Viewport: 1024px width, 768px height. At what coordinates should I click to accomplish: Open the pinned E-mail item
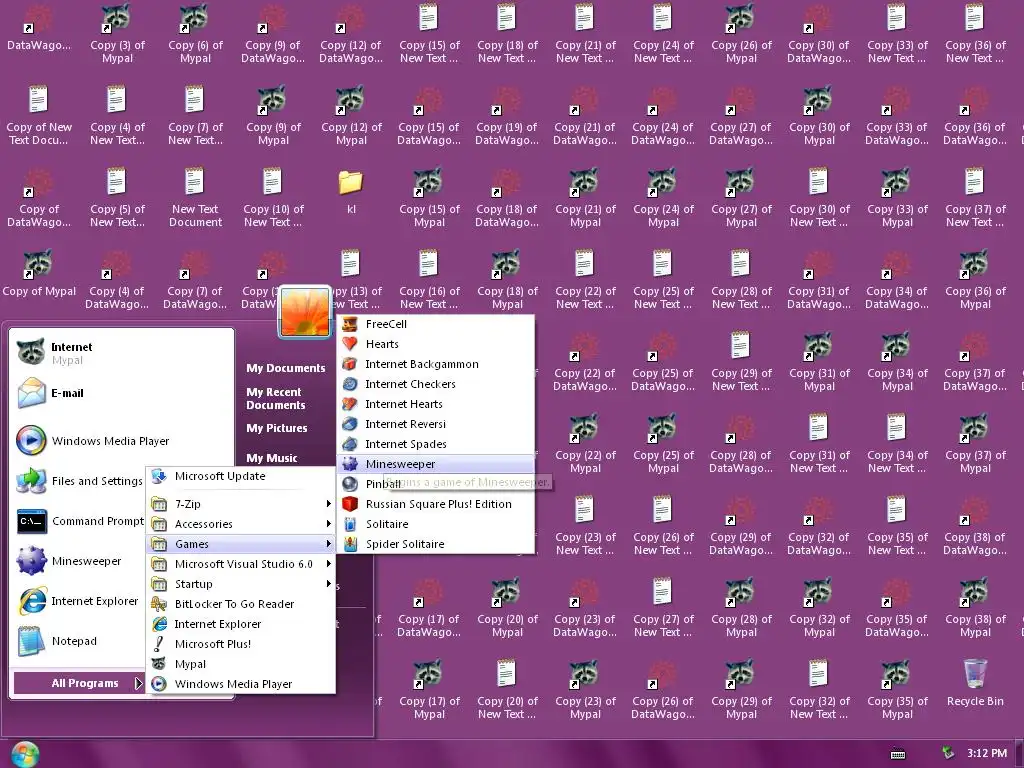121,393
